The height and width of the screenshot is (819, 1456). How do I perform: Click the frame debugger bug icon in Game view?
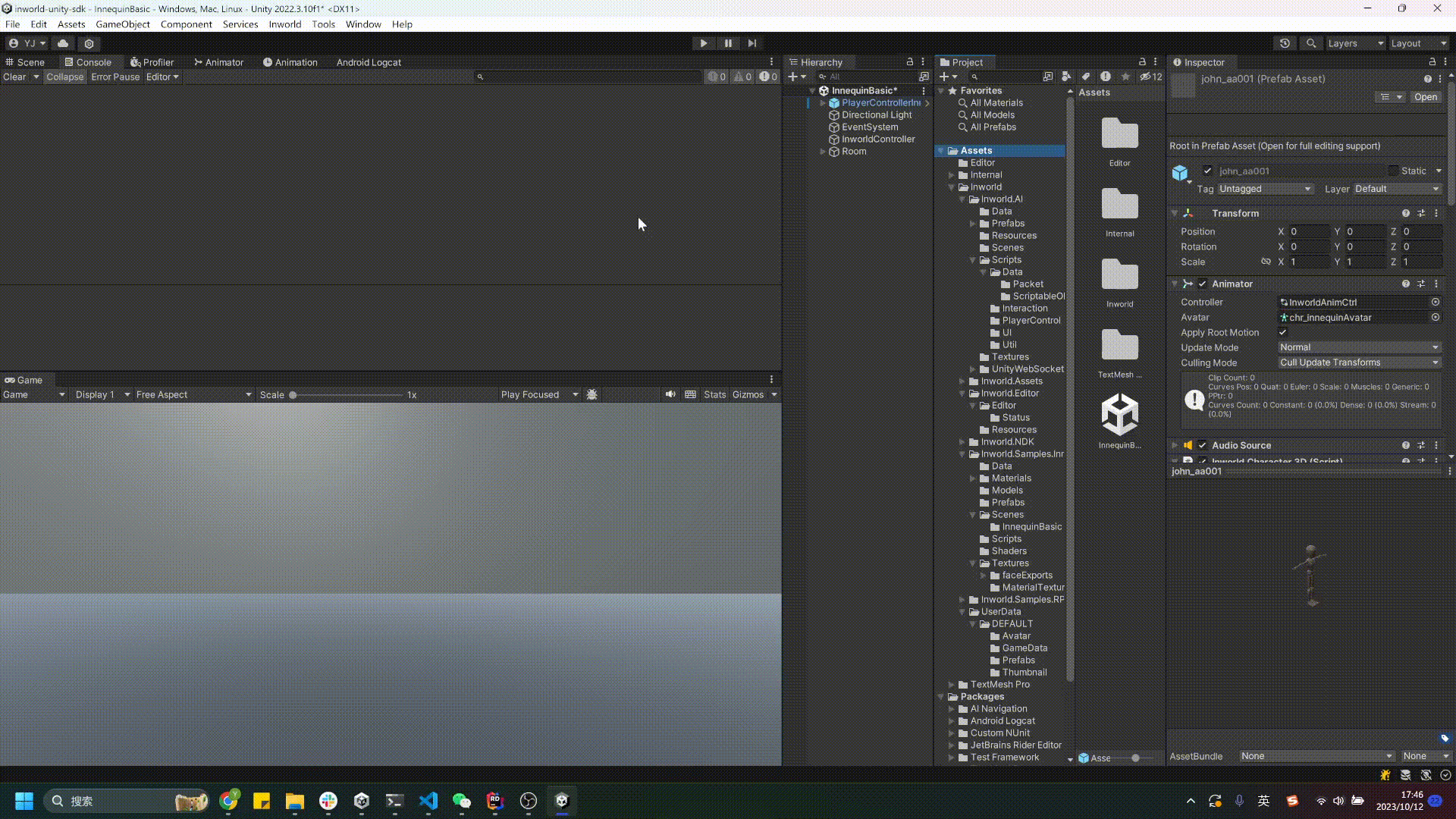point(592,394)
